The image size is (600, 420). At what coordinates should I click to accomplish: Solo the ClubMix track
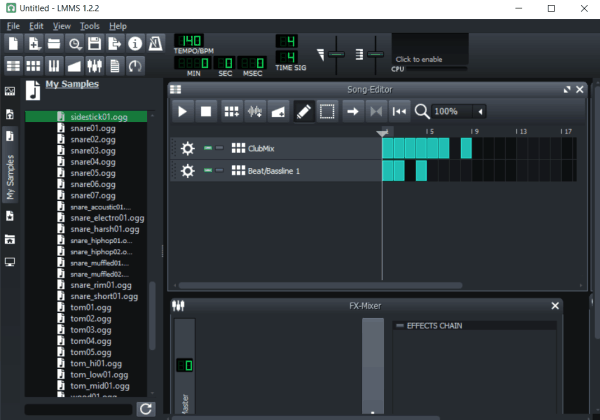[x=219, y=148]
